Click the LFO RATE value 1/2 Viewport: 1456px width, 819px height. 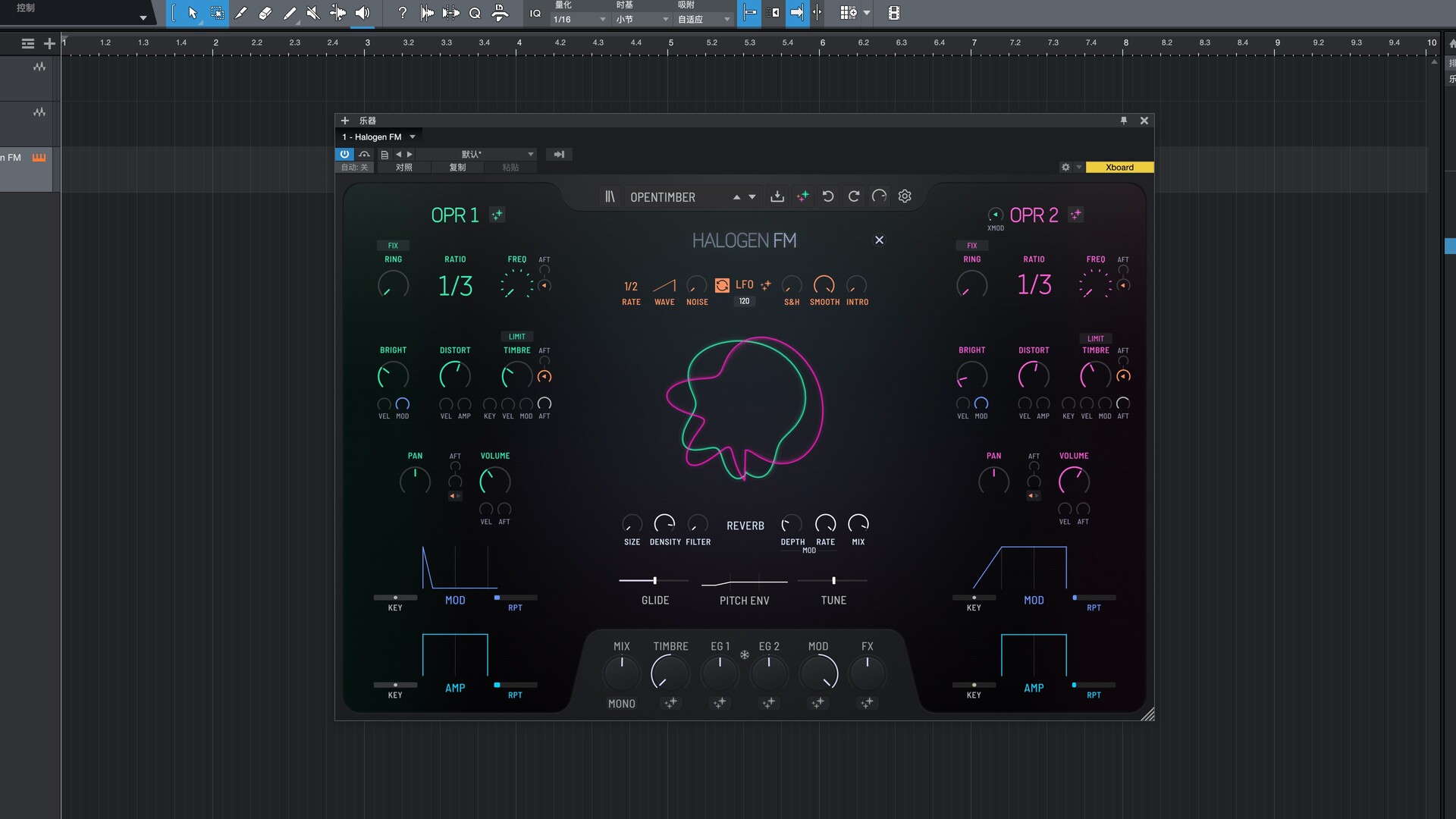point(631,286)
